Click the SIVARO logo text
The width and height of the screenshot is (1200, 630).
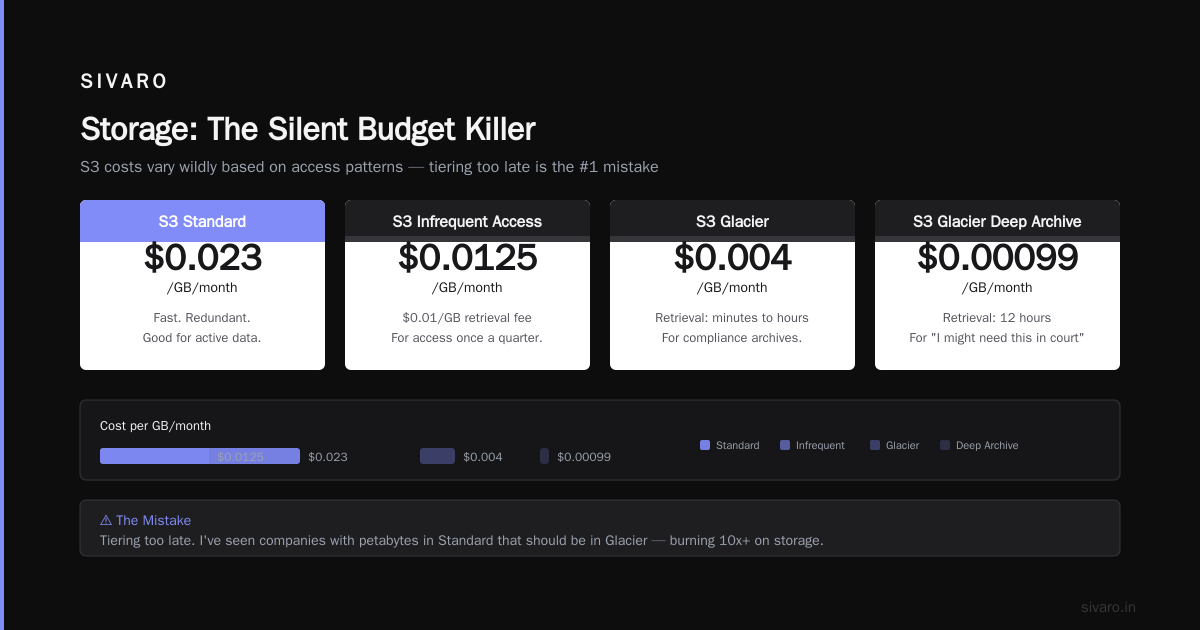tap(124, 82)
